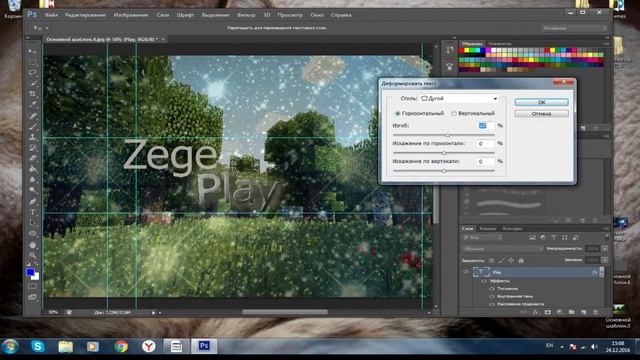Image resolution: width=640 pixels, height=360 pixels.
Task: Filter layers by smart object icon
Action: (575, 237)
